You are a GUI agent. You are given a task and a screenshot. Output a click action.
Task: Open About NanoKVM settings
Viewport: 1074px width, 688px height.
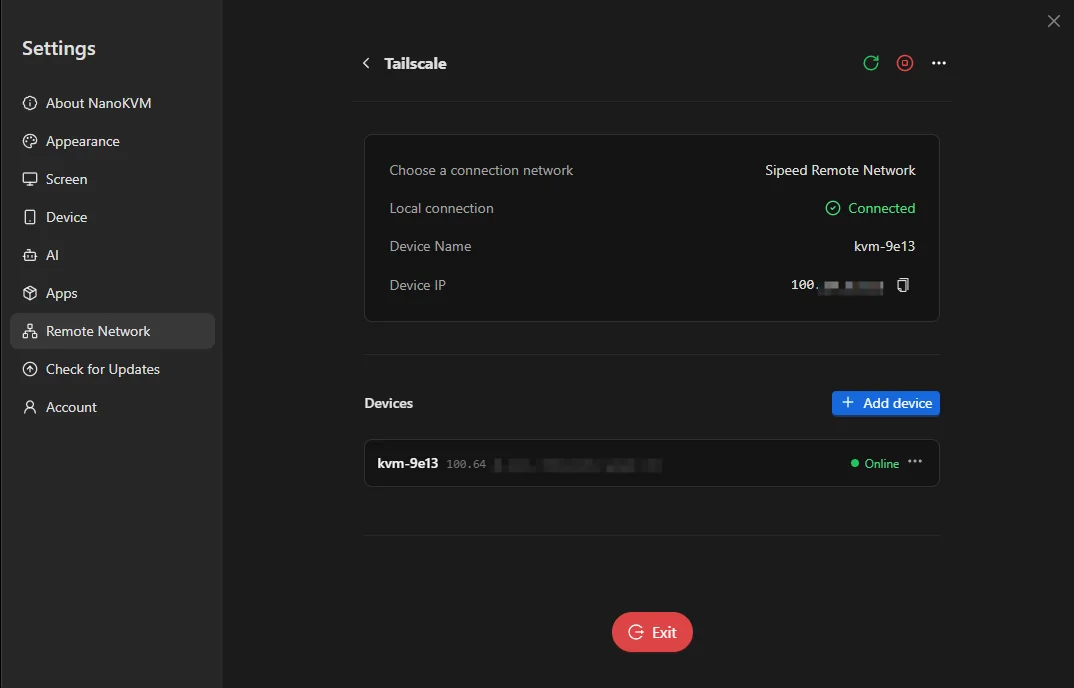(x=112, y=103)
